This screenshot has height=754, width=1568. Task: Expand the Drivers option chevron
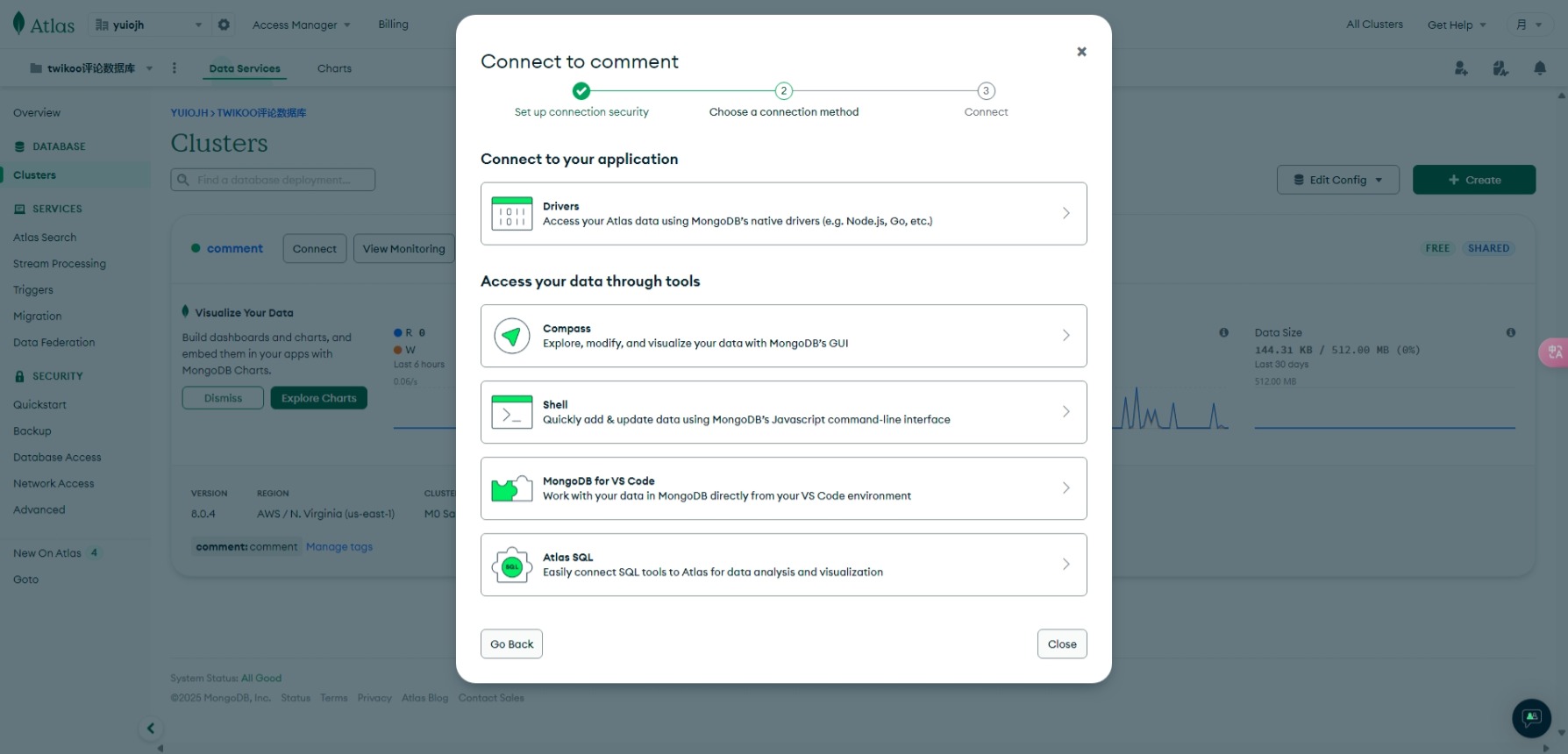coord(1066,213)
